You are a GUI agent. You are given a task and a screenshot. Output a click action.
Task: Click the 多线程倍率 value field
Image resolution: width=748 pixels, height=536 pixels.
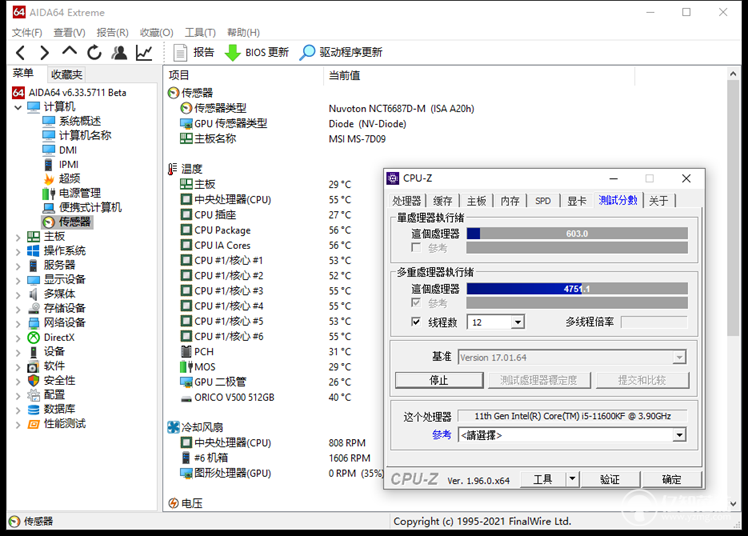(x=654, y=322)
